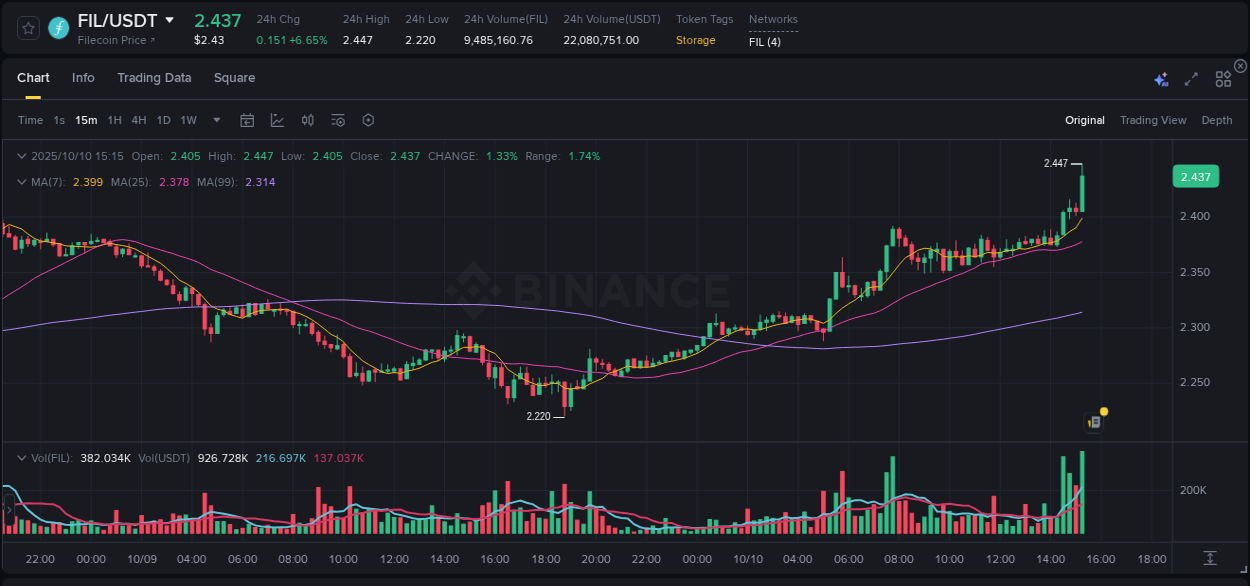Select the 15m timeframe
Screen dimensions: 1250x586
[x=85, y=120]
